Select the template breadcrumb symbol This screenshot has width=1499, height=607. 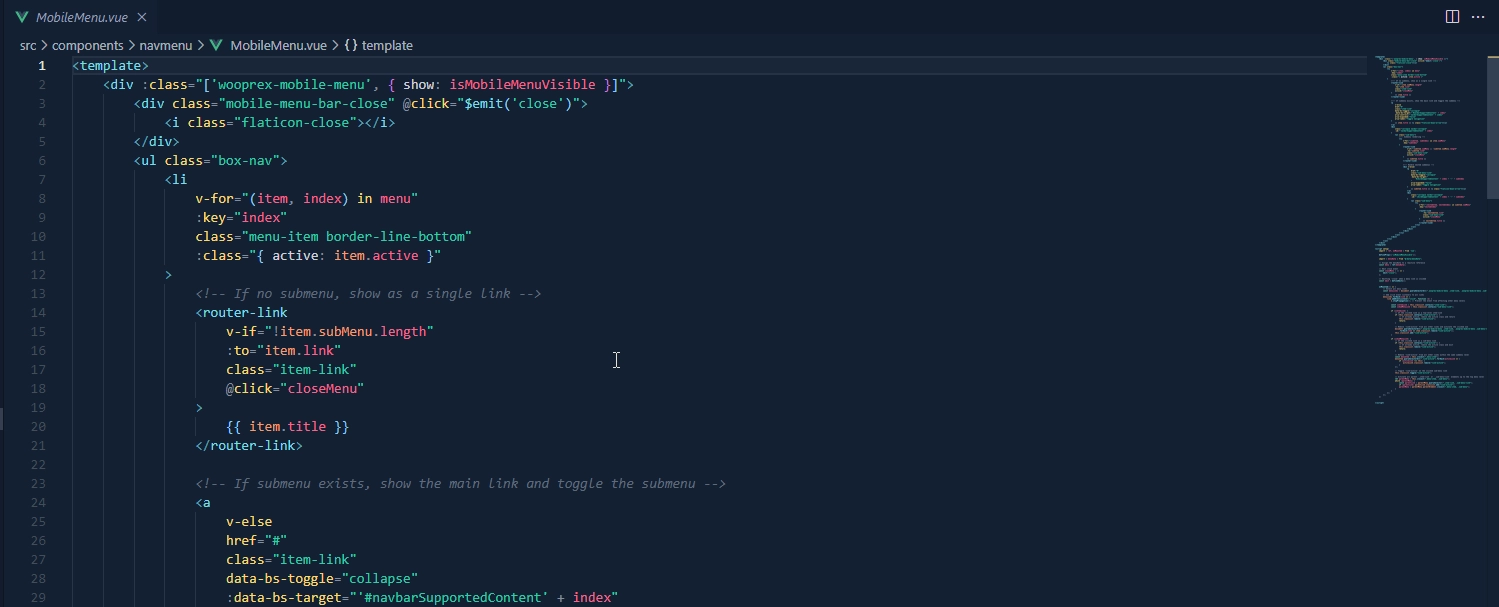tap(387, 45)
